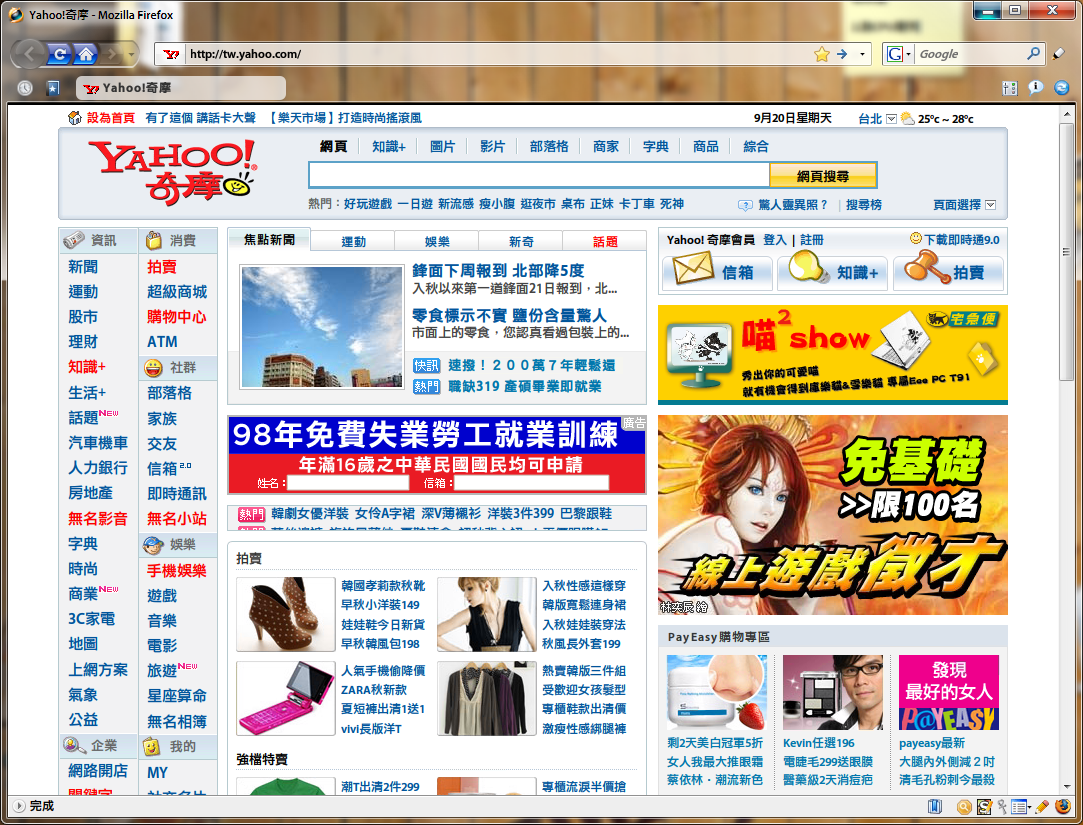Image resolution: width=1083 pixels, height=825 pixels.
Task: Click the magnifier icon in Google search box
Action: pos(1033,53)
